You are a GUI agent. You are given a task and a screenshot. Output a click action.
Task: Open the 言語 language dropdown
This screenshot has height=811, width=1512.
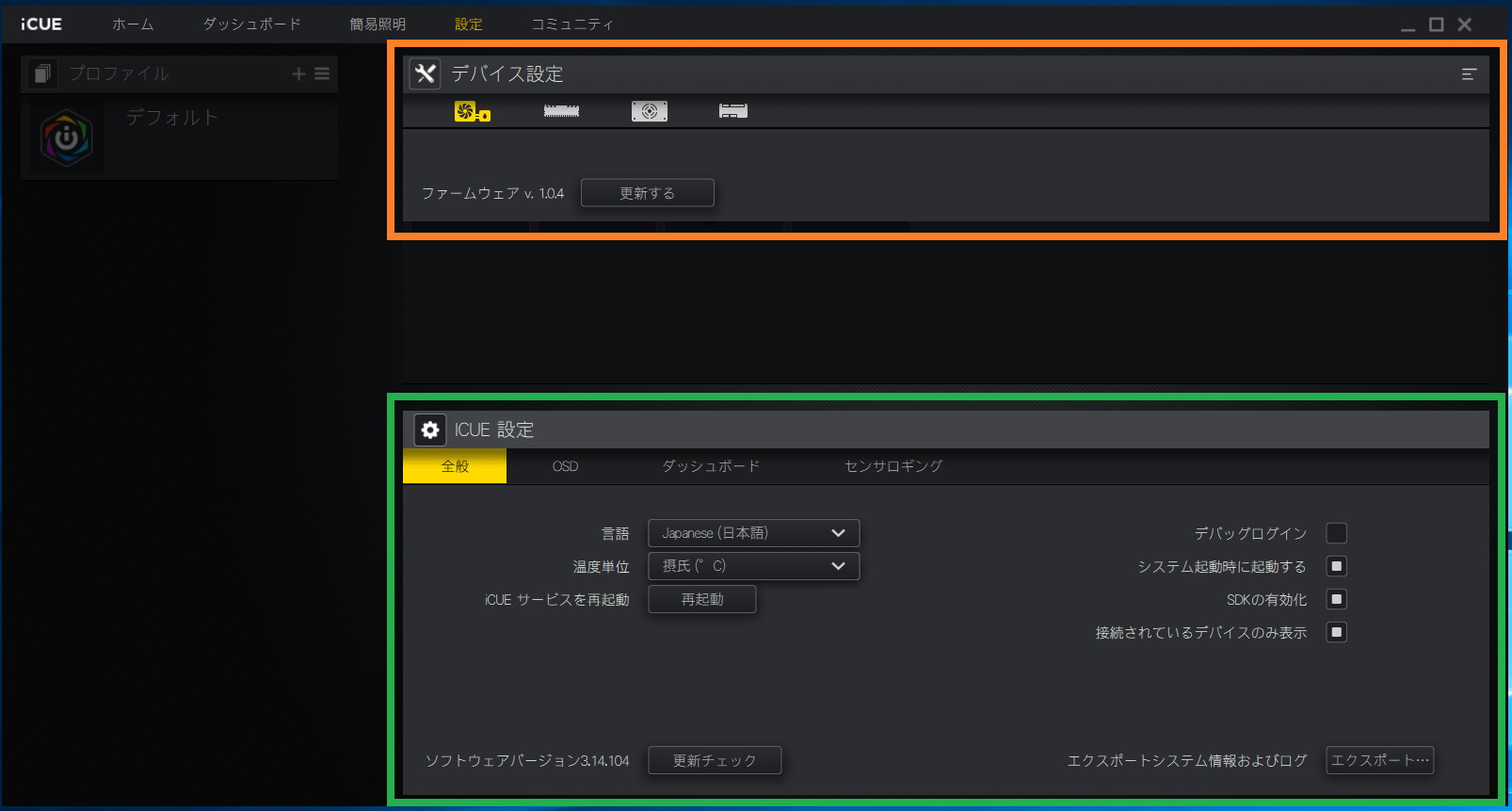(753, 533)
